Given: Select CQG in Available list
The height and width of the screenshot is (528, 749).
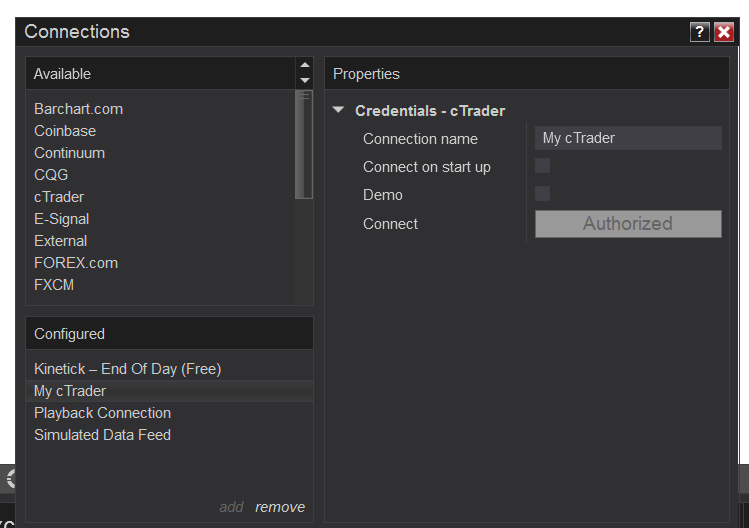Looking at the screenshot, I should pos(51,175).
